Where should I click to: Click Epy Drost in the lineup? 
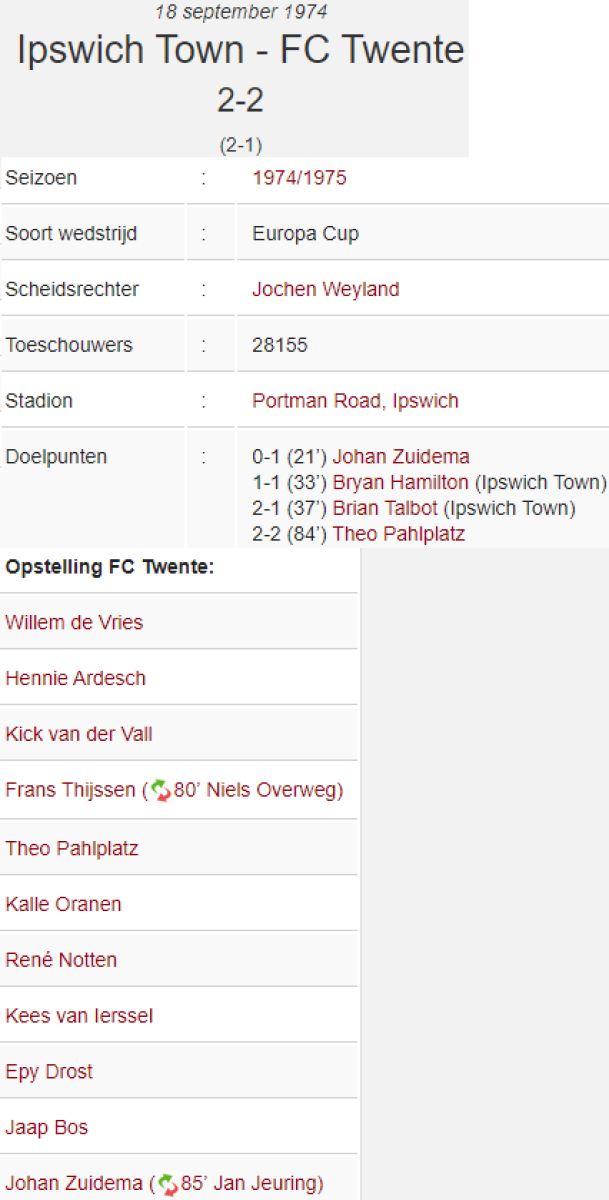click(x=49, y=1072)
